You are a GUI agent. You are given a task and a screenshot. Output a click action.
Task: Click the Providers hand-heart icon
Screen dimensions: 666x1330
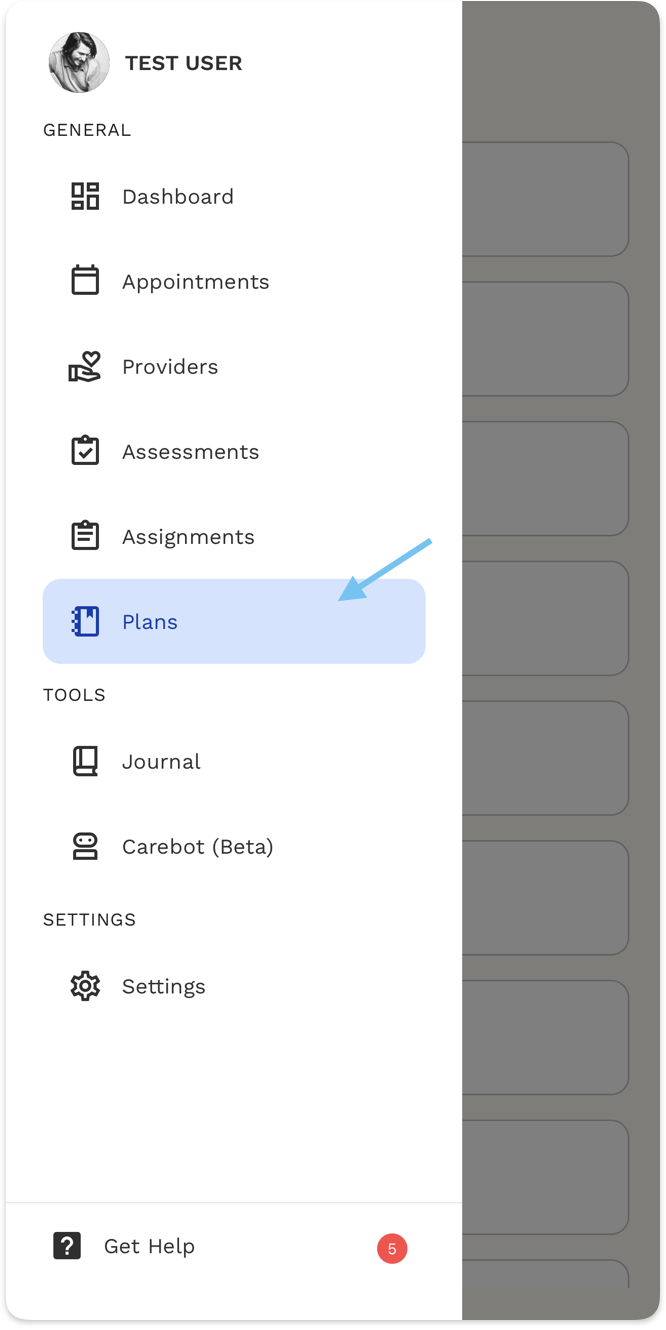coord(85,367)
